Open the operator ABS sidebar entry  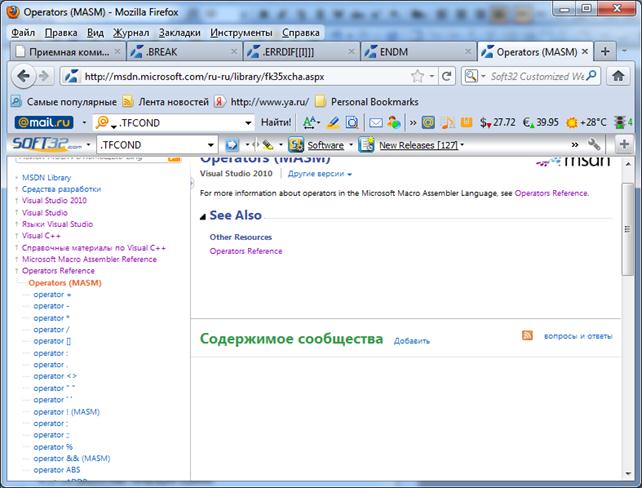tap(57, 470)
